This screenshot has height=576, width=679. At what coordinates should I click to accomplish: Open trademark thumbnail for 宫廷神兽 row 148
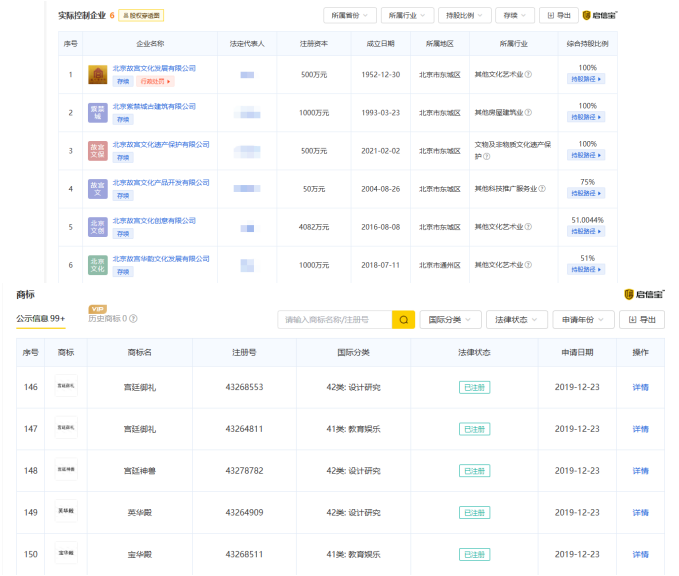(x=66, y=469)
